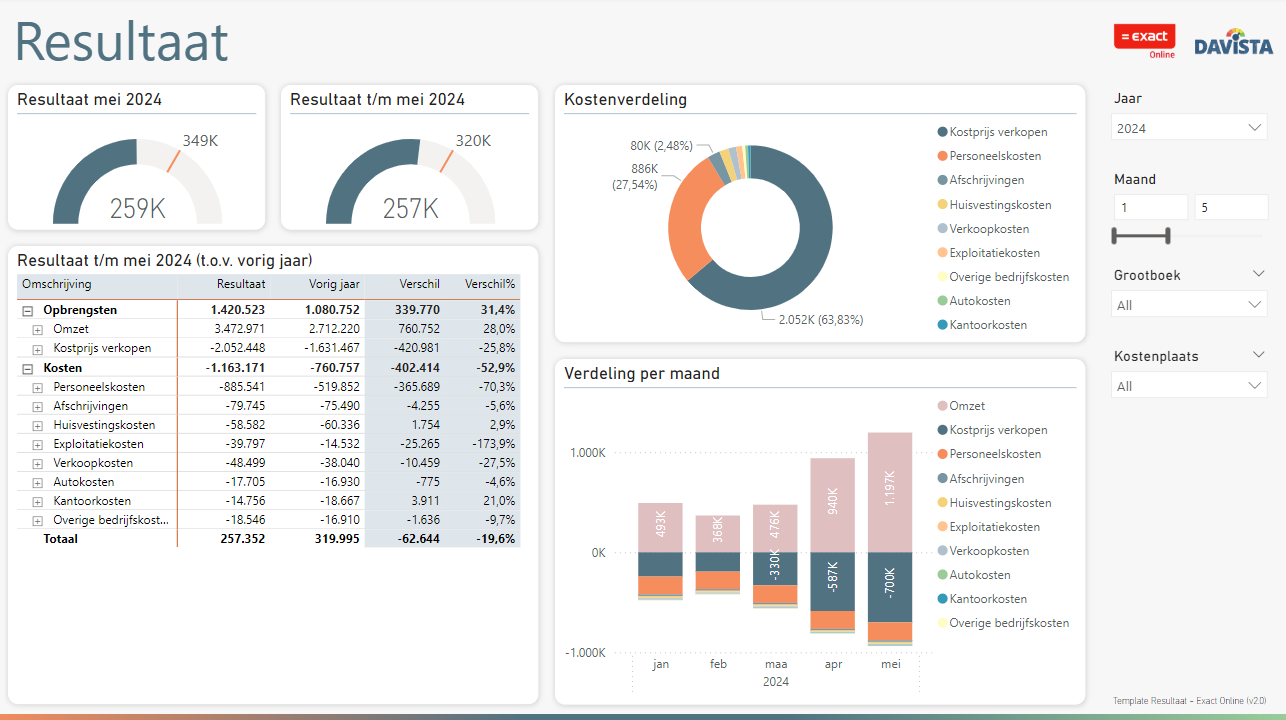Click the Huisvestingskosten legend marker in Kostenverdeling
The image size is (1286, 720).
coord(942,205)
